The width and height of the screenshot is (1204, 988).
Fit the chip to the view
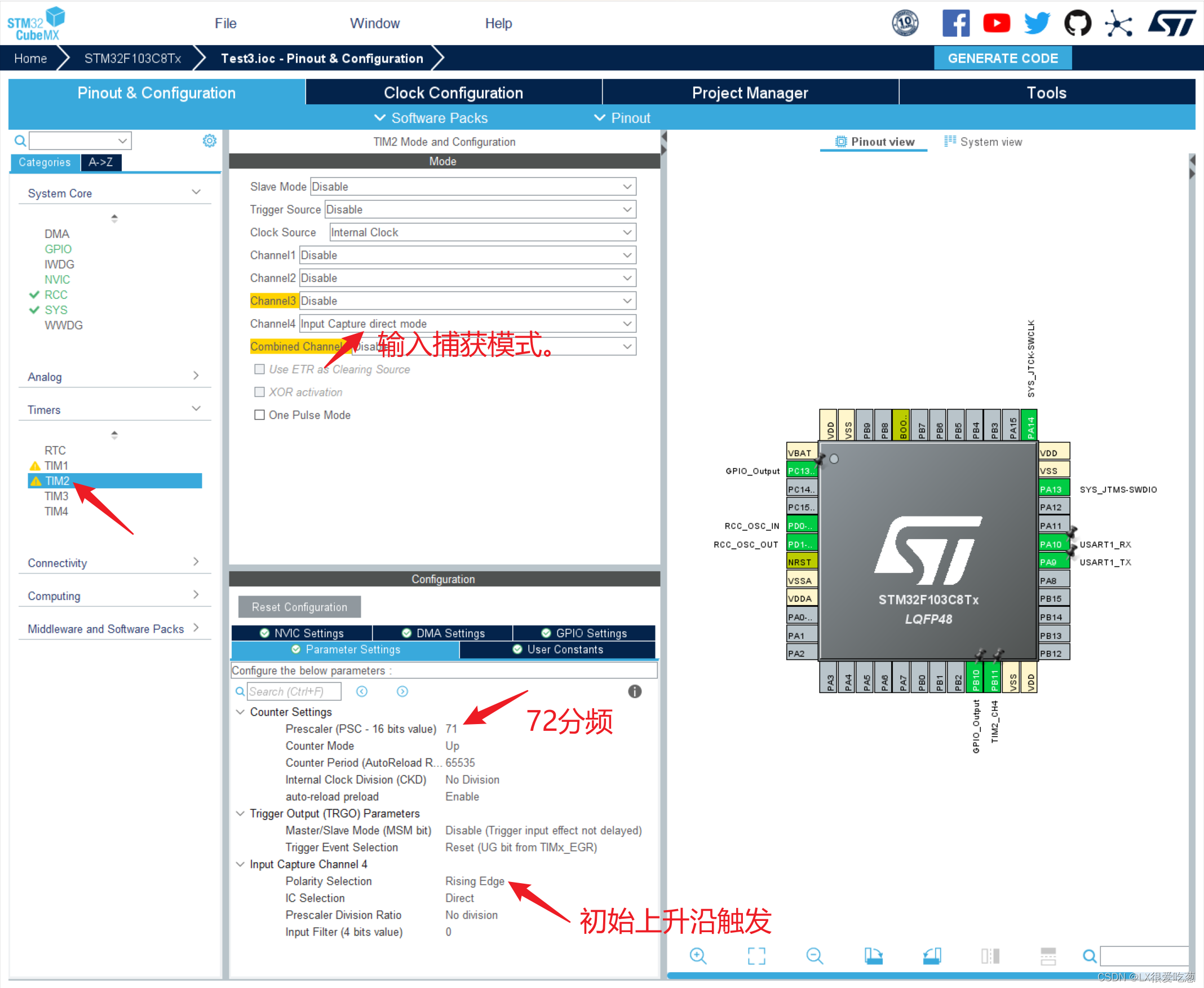[756, 955]
